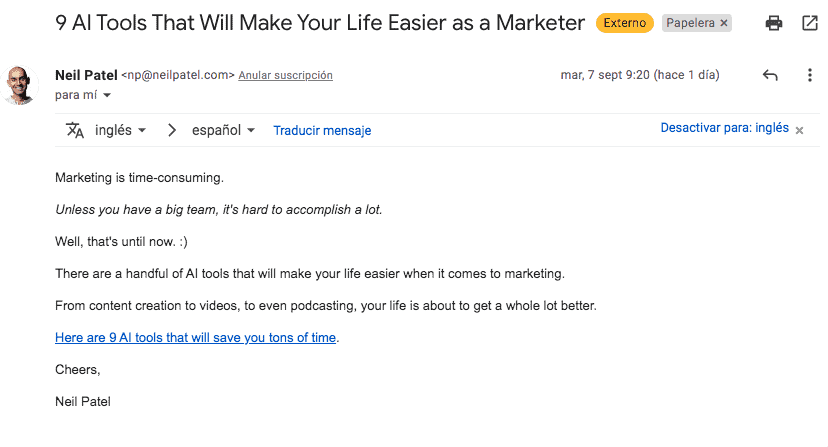This screenshot has width=828, height=447.
Task: Click the reply arrow icon
Action: (770, 75)
